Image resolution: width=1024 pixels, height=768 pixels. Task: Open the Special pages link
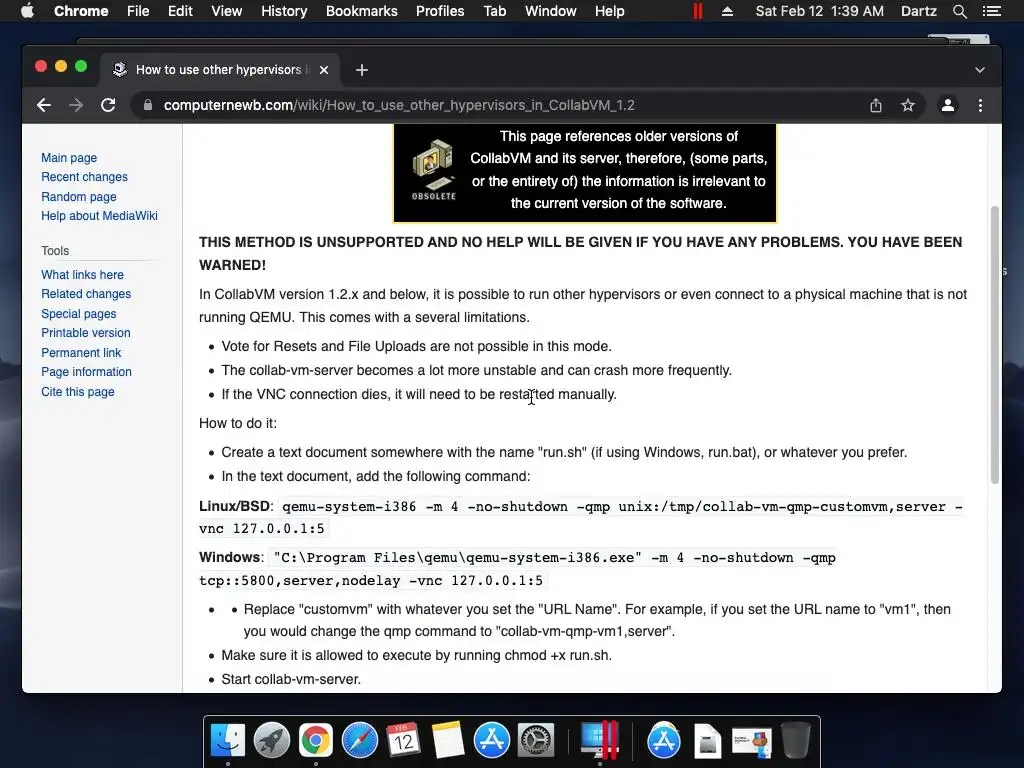click(79, 313)
